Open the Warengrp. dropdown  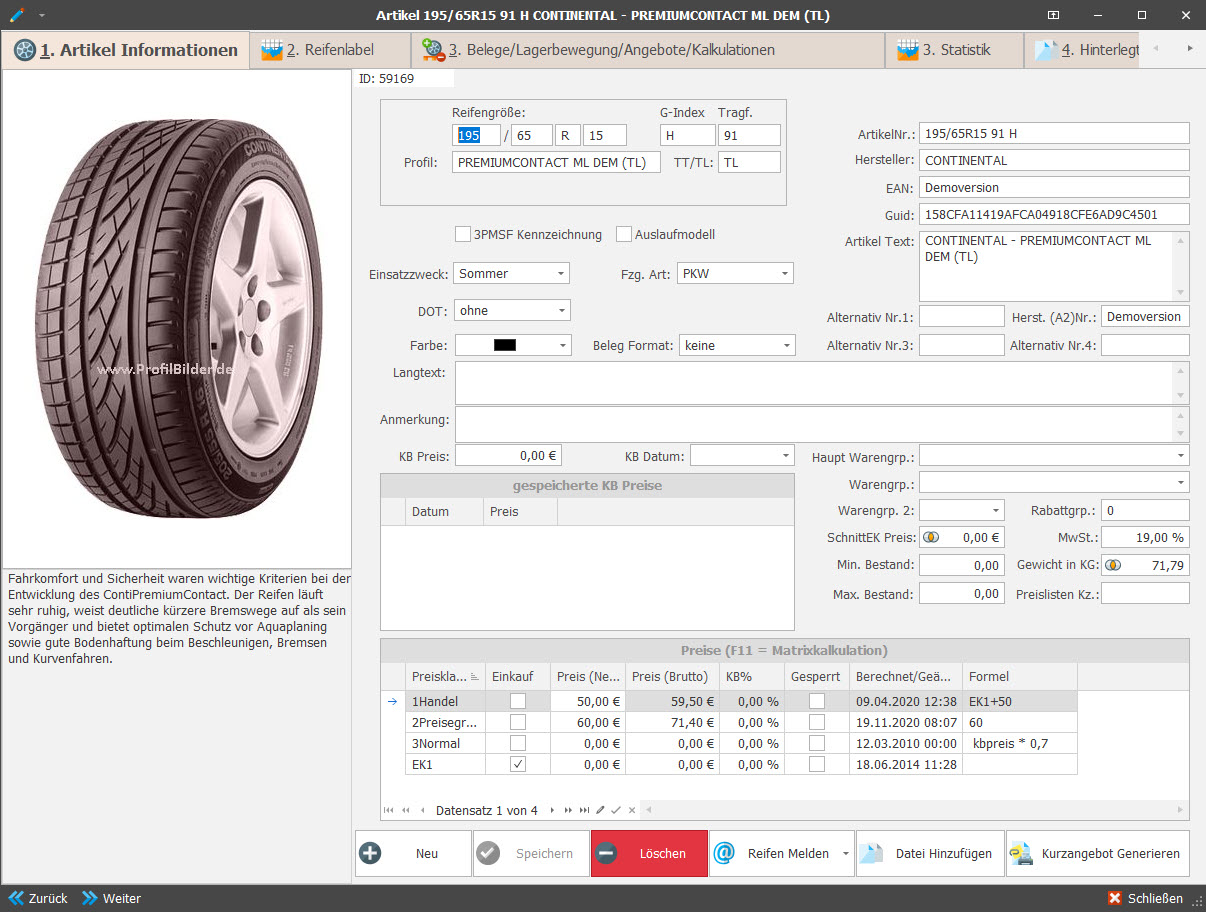coord(1181,483)
